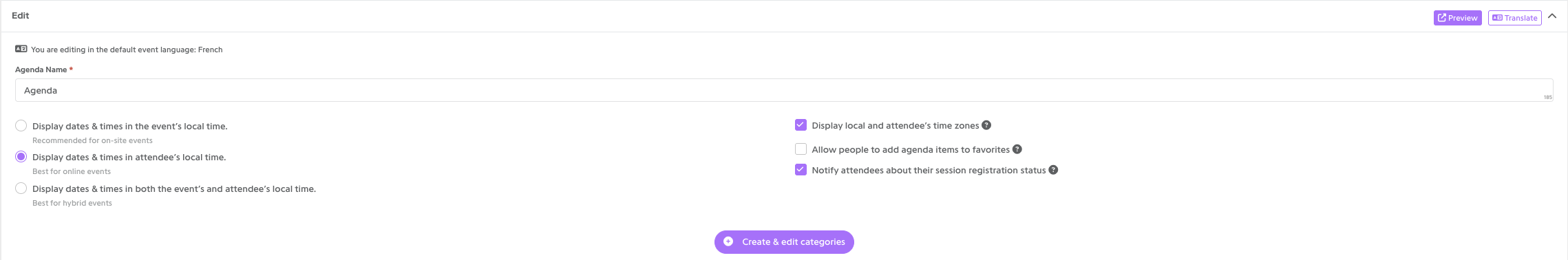
Task: Click Create & edit categories button
Action: click(x=784, y=242)
